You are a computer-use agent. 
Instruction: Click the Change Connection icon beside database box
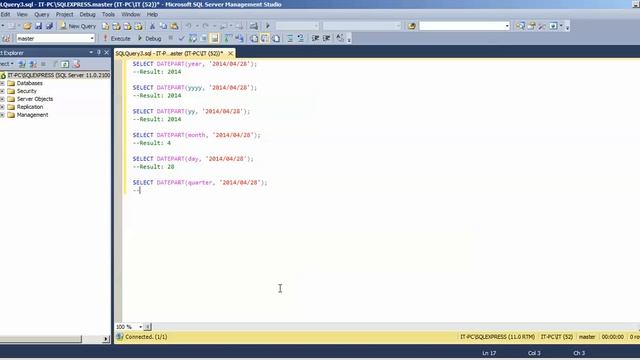coord(6,38)
